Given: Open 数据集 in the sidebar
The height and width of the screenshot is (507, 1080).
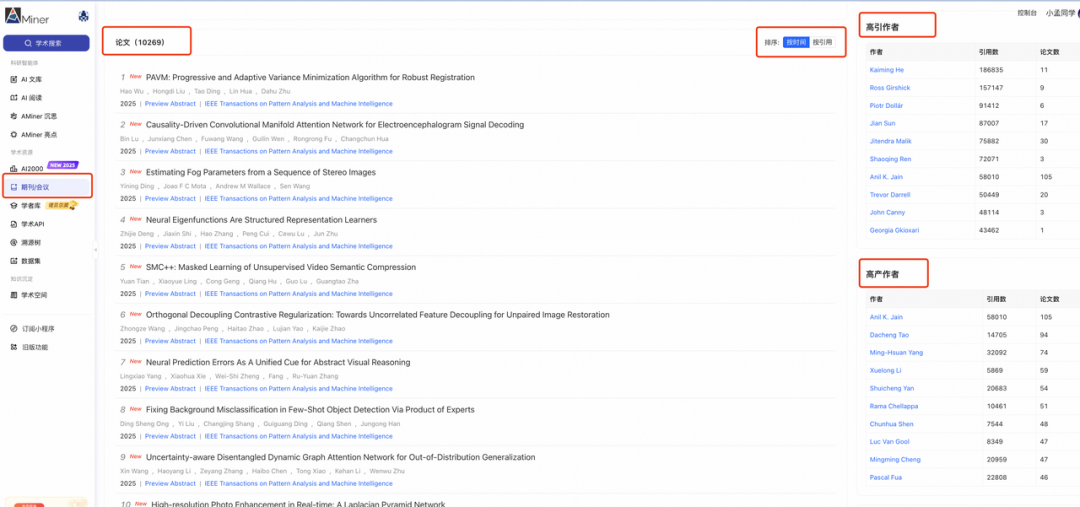Looking at the screenshot, I should click(x=28, y=261).
